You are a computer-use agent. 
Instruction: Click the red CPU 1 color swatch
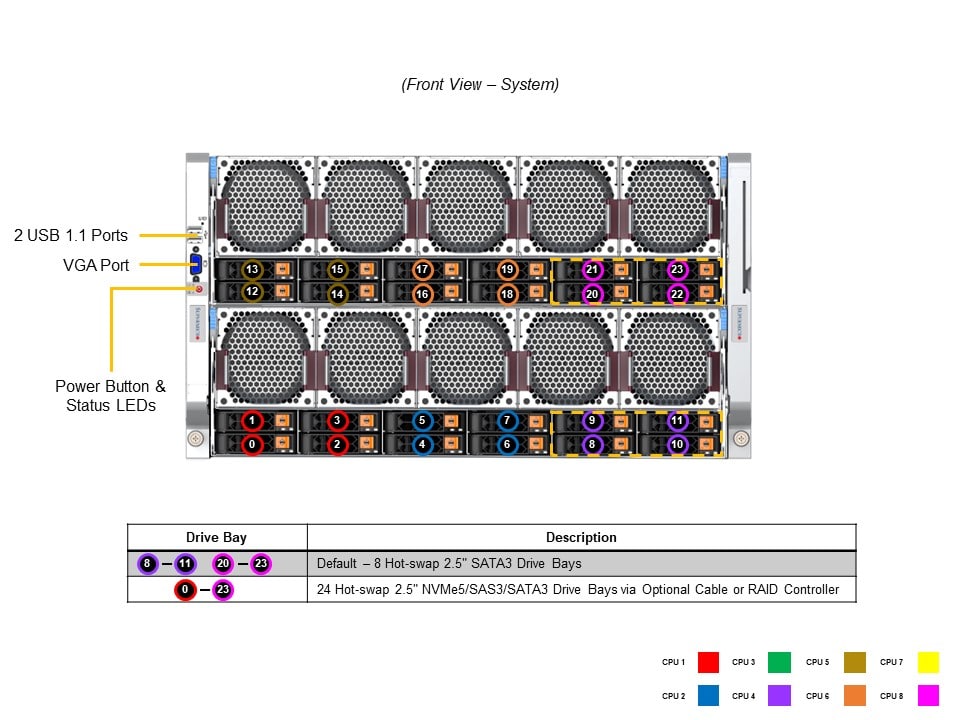pos(709,662)
